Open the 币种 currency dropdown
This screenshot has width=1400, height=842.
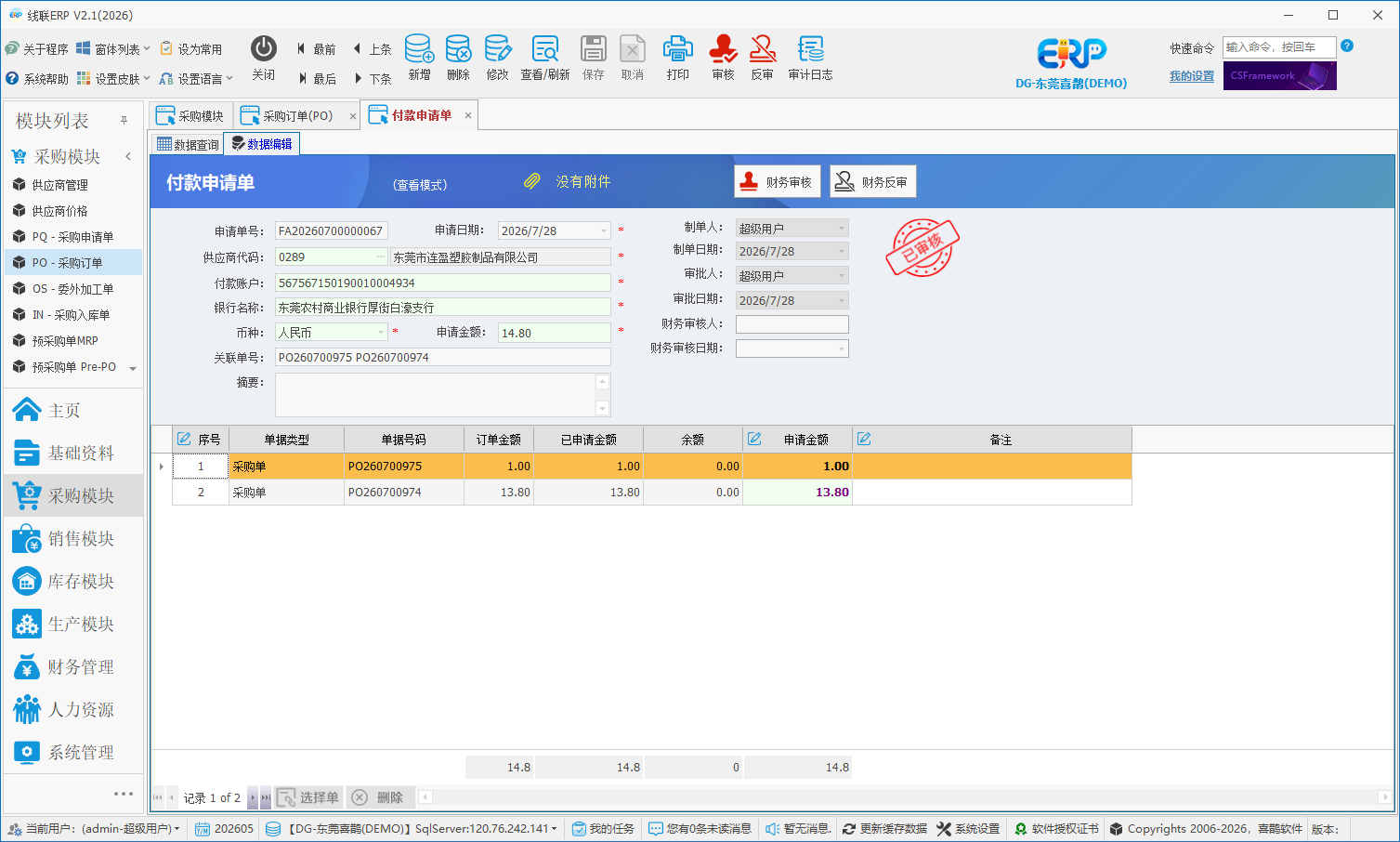click(381, 332)
